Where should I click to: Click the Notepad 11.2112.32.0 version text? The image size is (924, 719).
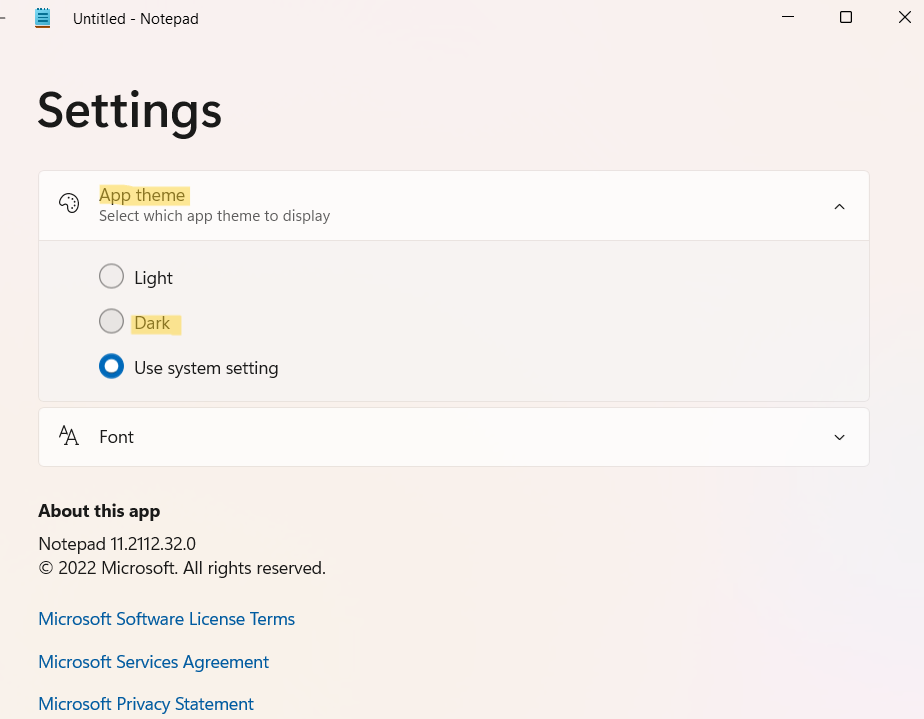click(117, 544)
